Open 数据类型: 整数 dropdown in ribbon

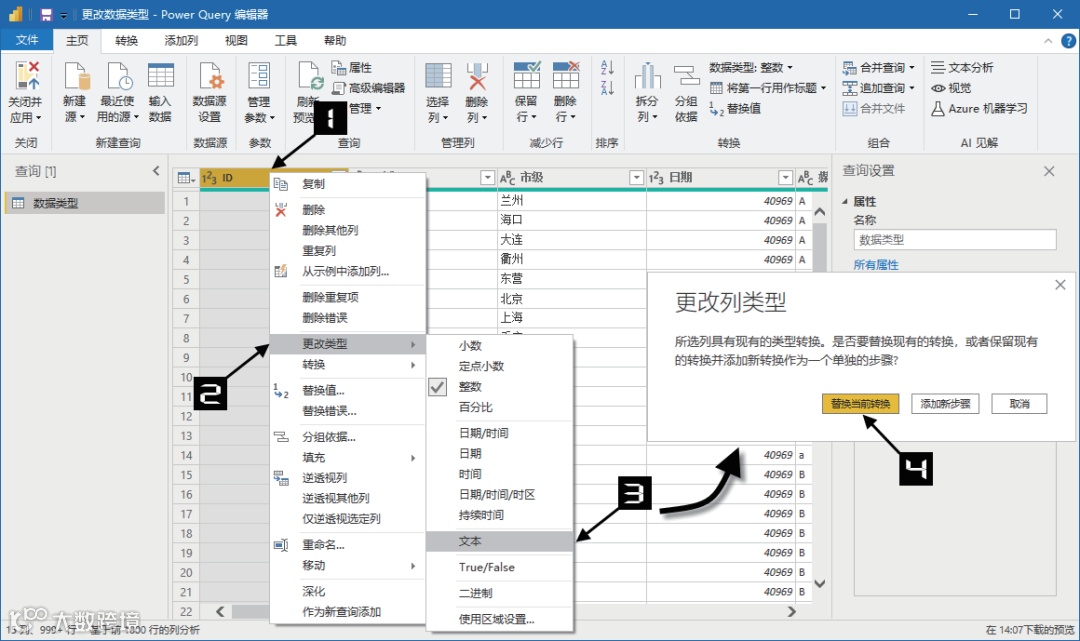tap(751, 67)
